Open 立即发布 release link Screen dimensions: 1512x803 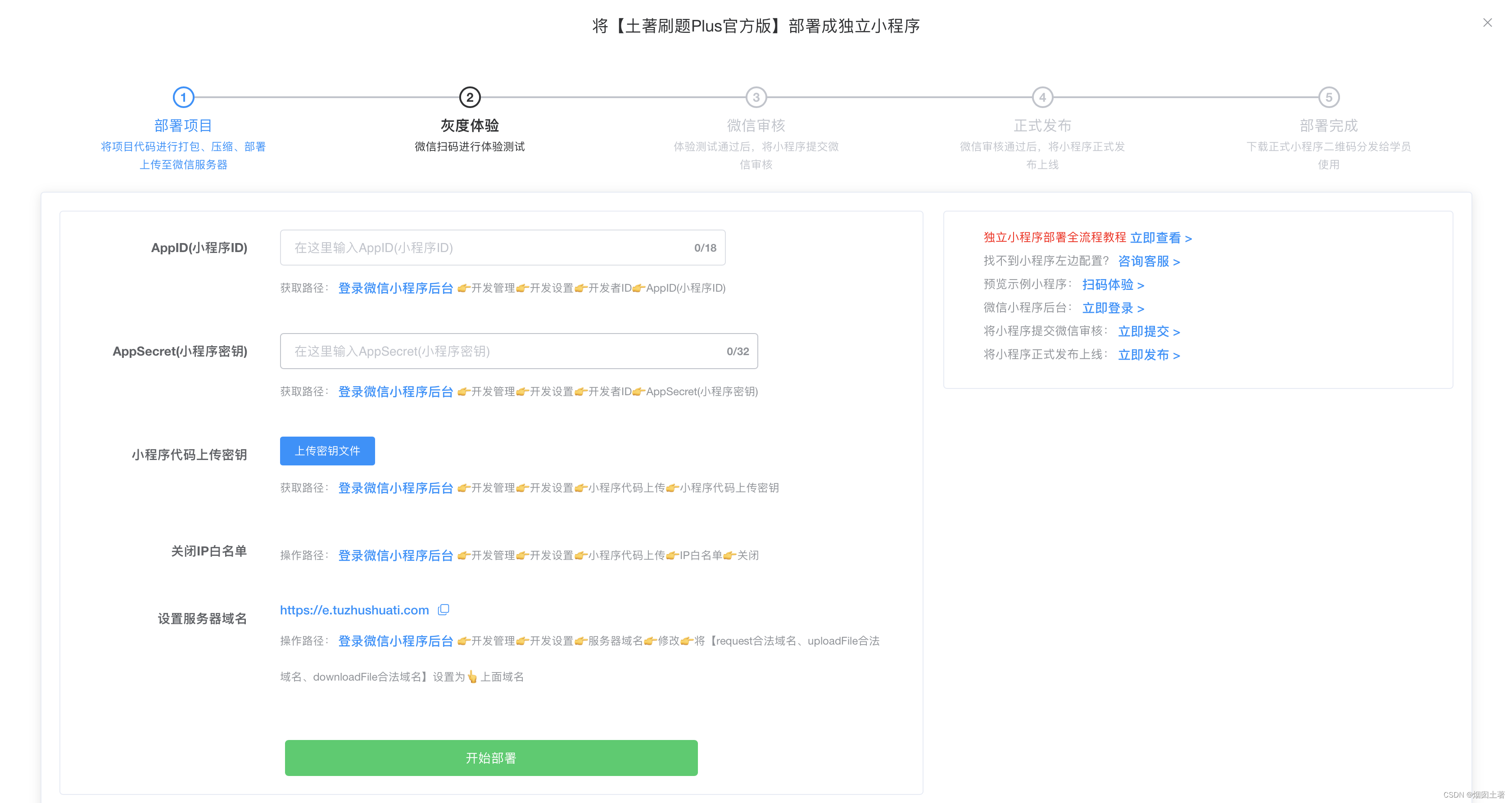(x=1149, y=355)
